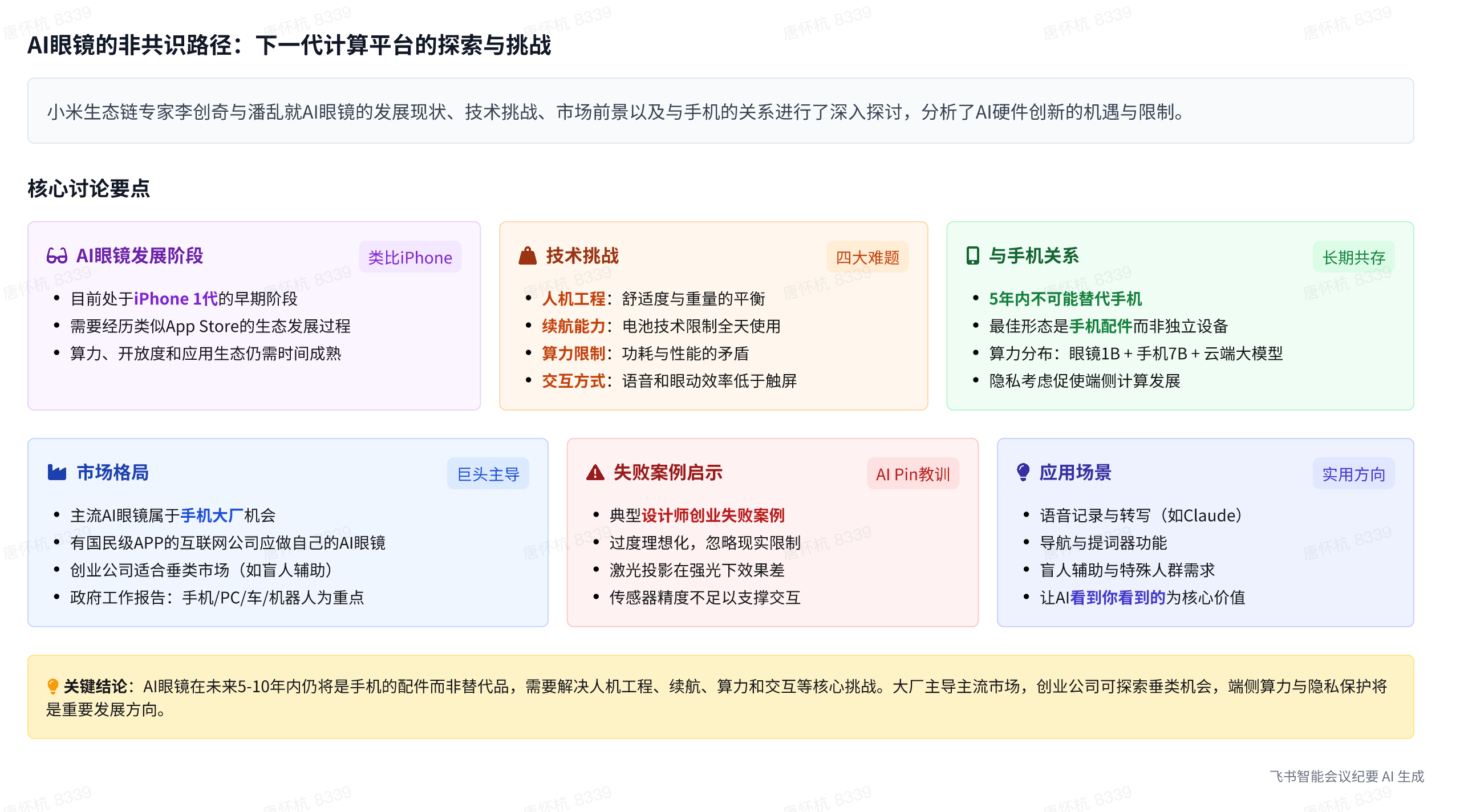
Task: Click the glasses icon beside AI眼镜发展阶段
Action: 57,256
